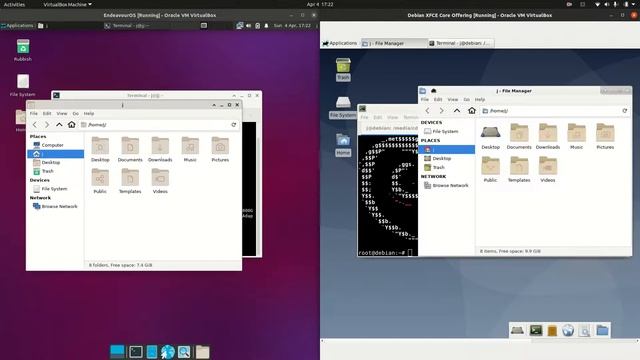Image resolution: width=640 pixels, height=360 pixels.
Task: Open VirtualBox Machine dropdown in top bar
Action: tap(67, 4)
